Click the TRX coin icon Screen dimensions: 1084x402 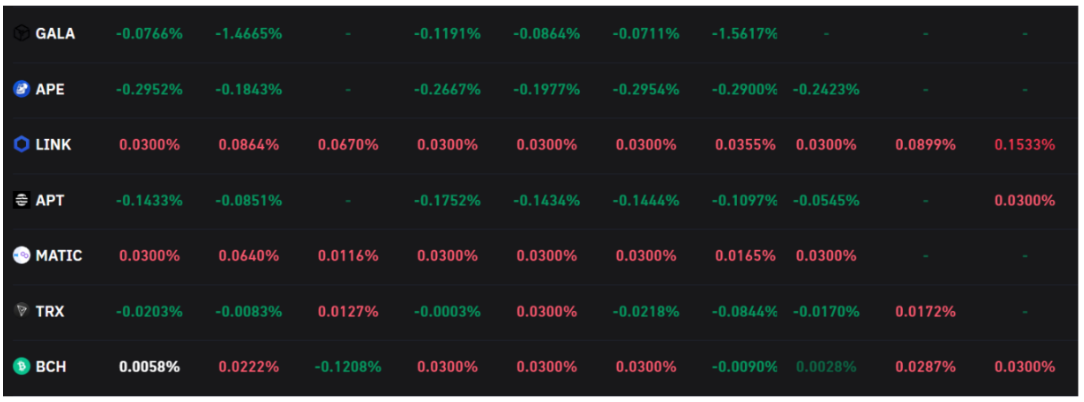tap(21, 311)
